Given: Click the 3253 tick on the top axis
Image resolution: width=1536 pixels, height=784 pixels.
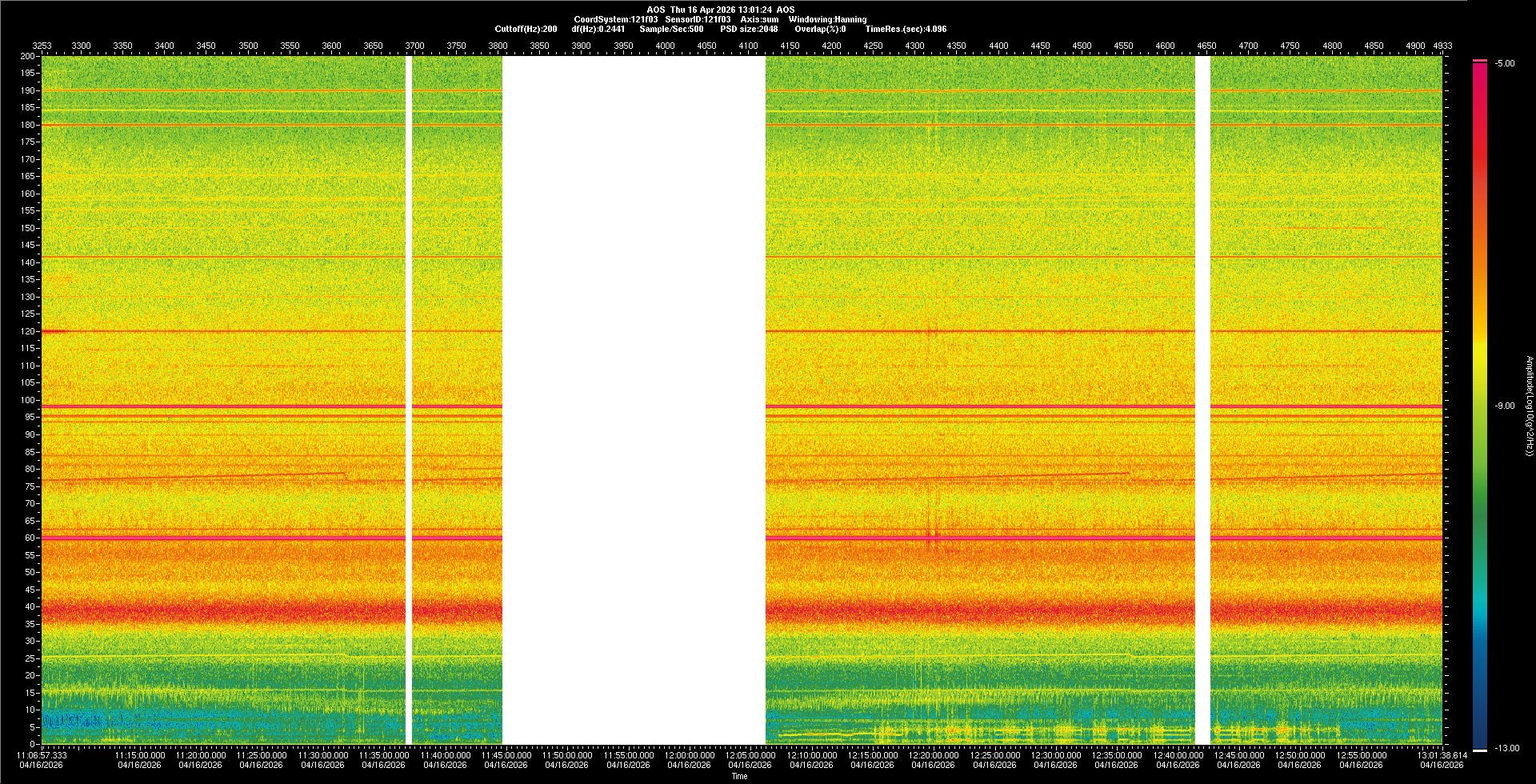Looking at the screenshot, I should point(42,46).
